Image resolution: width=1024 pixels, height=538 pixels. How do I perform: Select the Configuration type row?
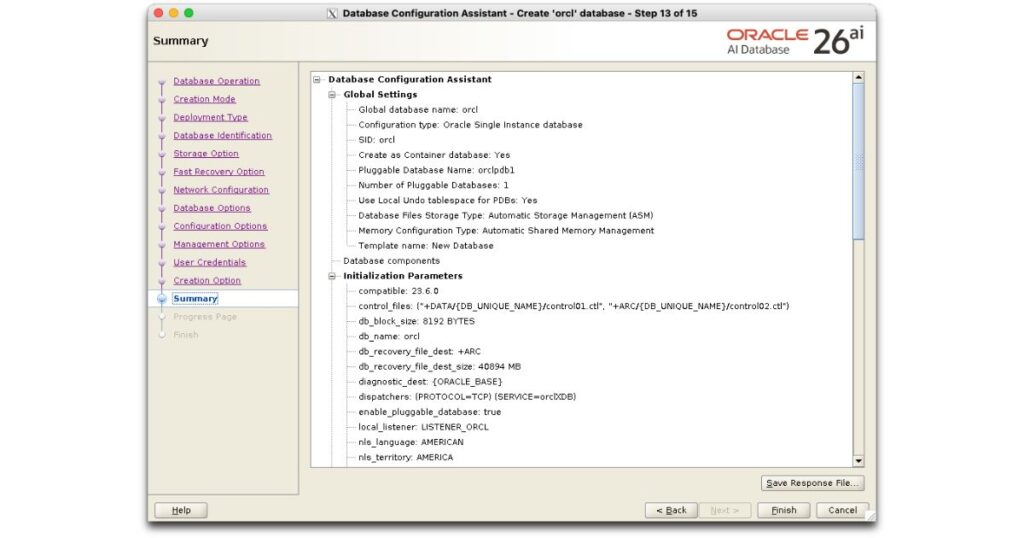(x=470, y=125)
